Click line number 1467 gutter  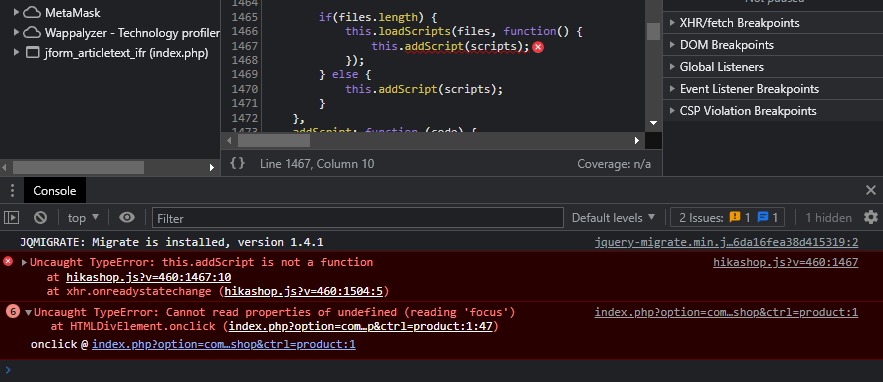pyautogui.click(x=244, y=46)
